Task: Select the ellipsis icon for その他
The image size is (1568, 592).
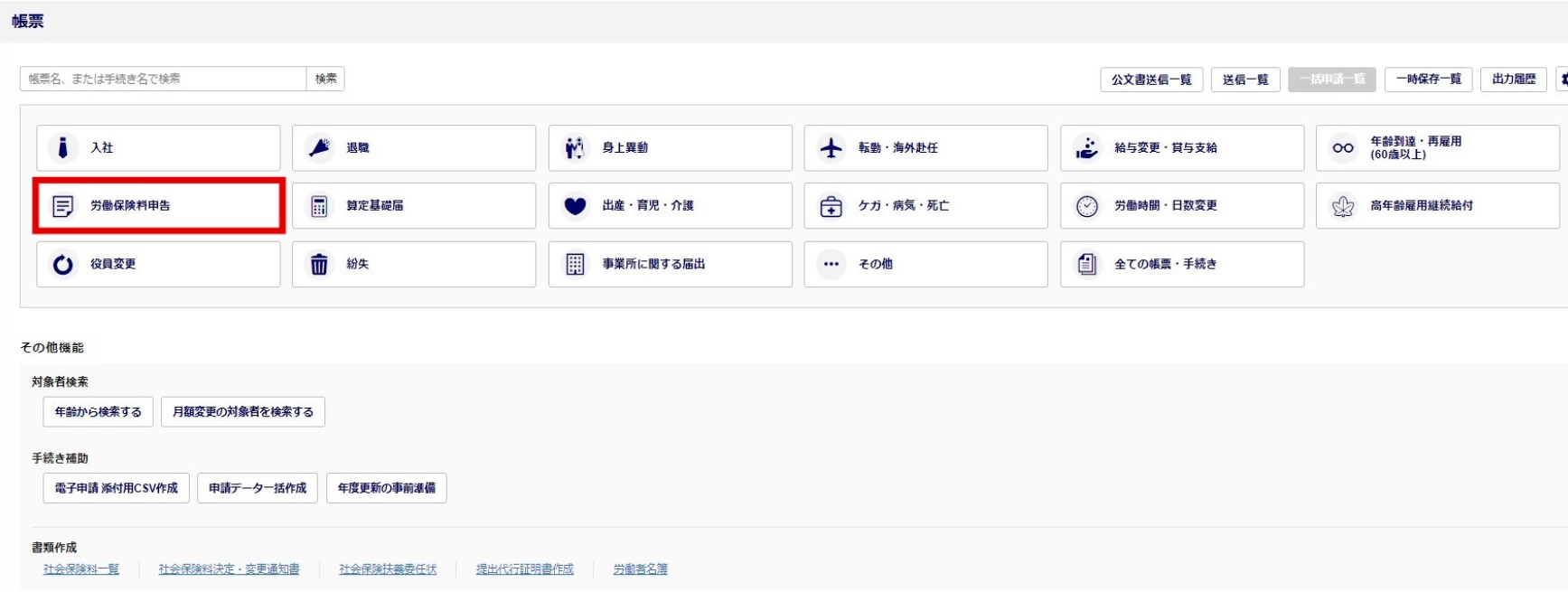Action: (x=831, y=264)
